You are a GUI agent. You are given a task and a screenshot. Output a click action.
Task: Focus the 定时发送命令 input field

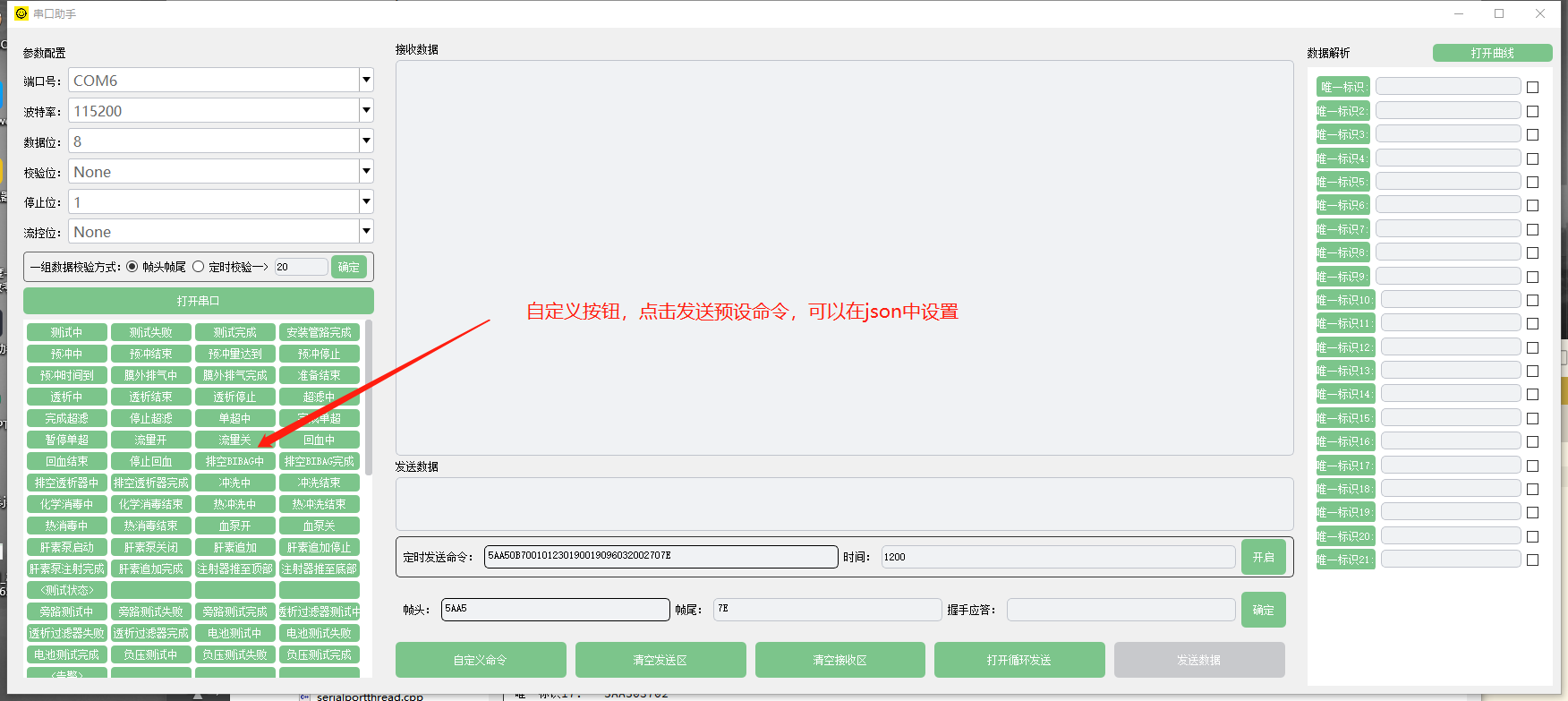[x=660, y=557]
